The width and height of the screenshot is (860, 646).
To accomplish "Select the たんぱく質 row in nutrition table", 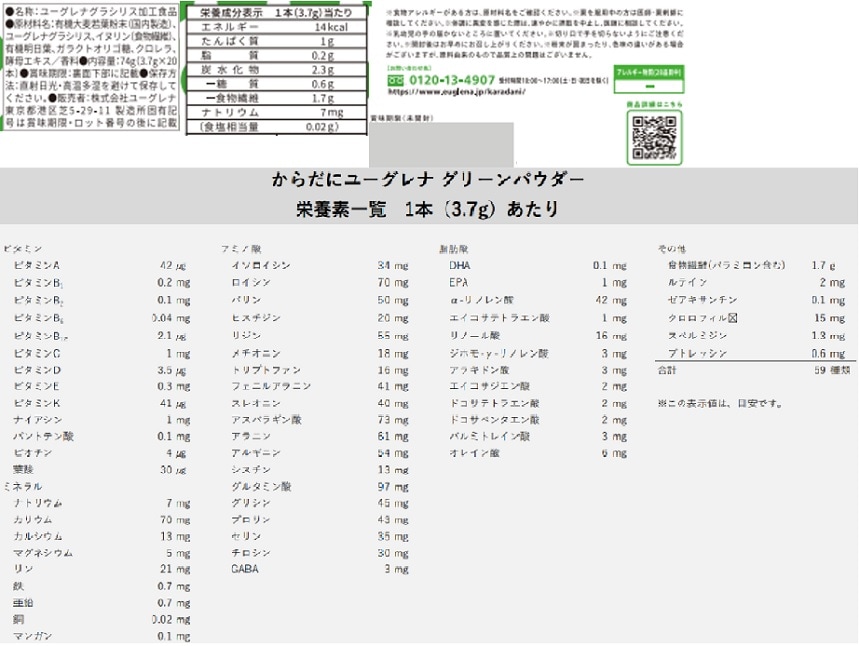I will [x=275, y=41].
